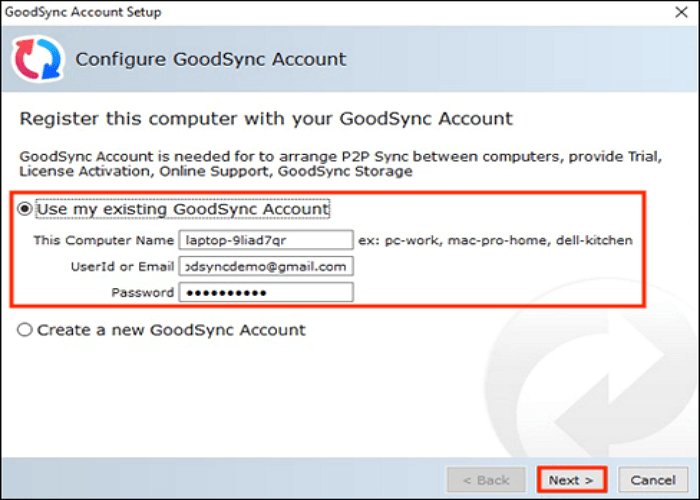This screenshot has width=700, height=500.
Task: Focus the This Computer Name field
Action: 265,241
